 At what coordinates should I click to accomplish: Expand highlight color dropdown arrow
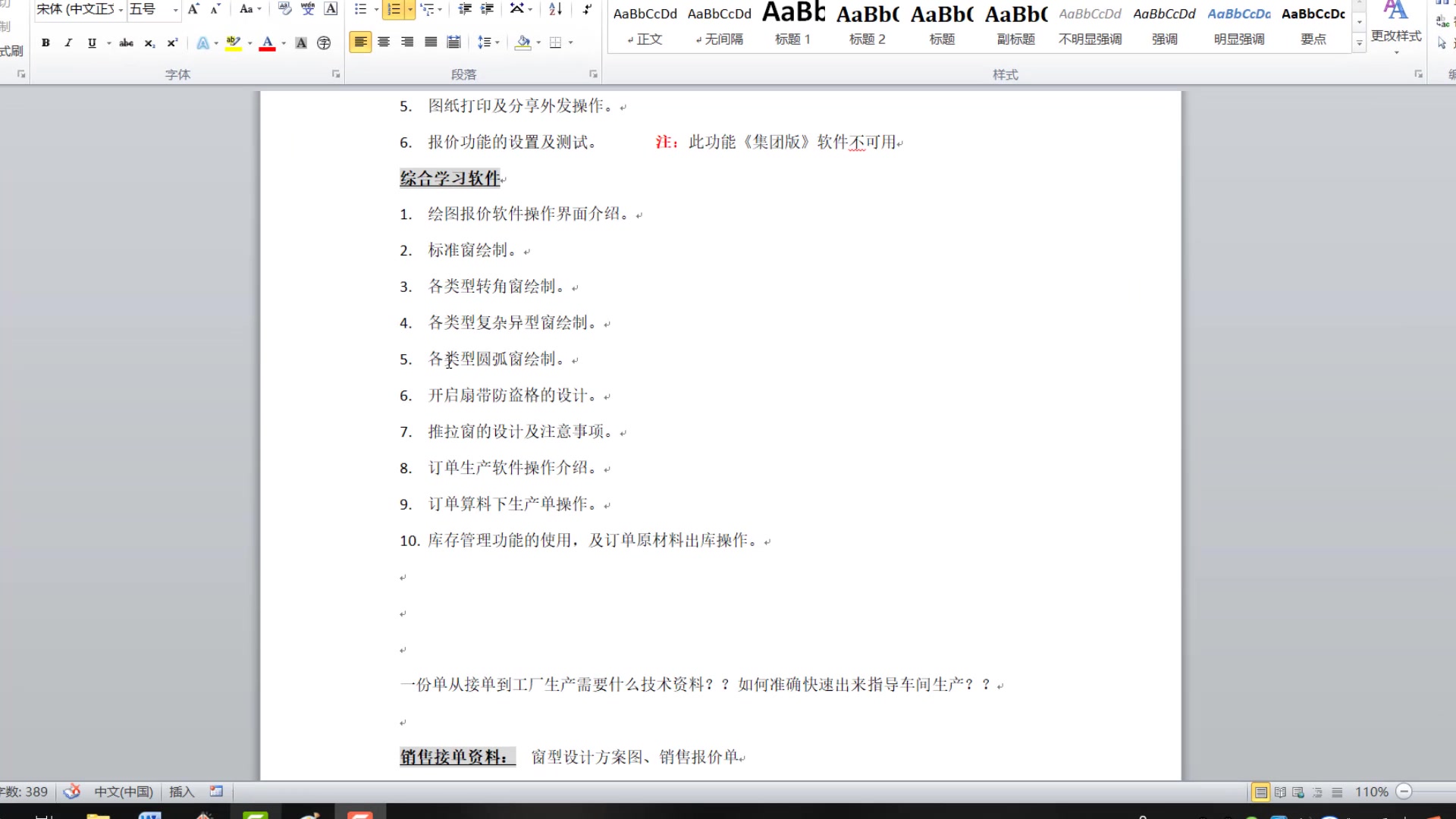[250, 42]
